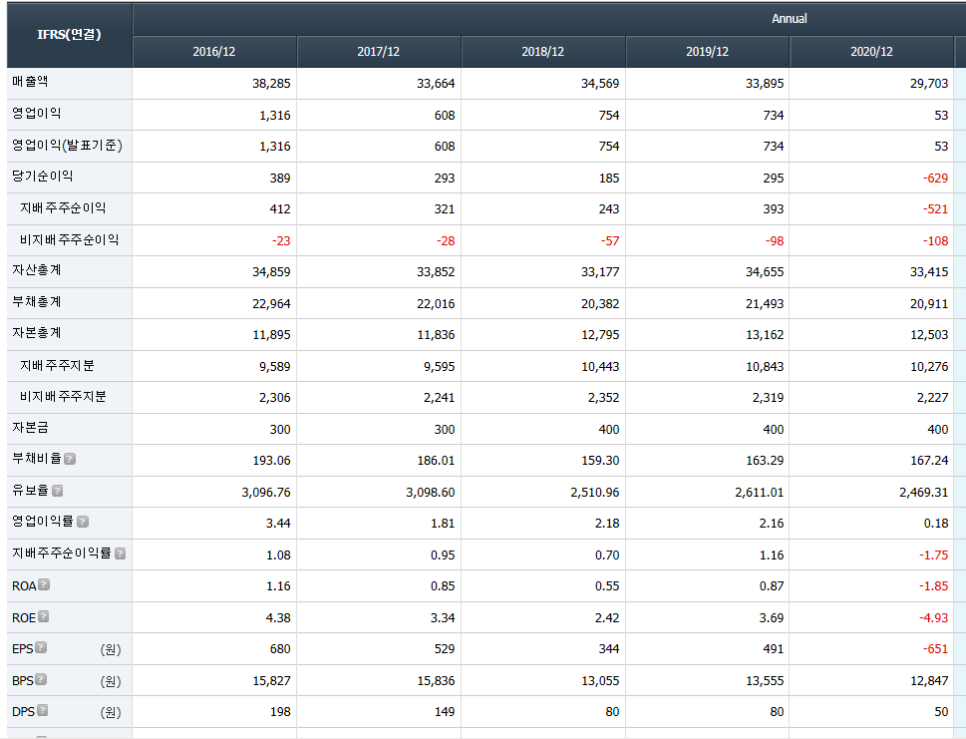Click the 2018/12 지배주주순이익률 value 0.70
966x739 pixels.
click(x=607, y=555)
